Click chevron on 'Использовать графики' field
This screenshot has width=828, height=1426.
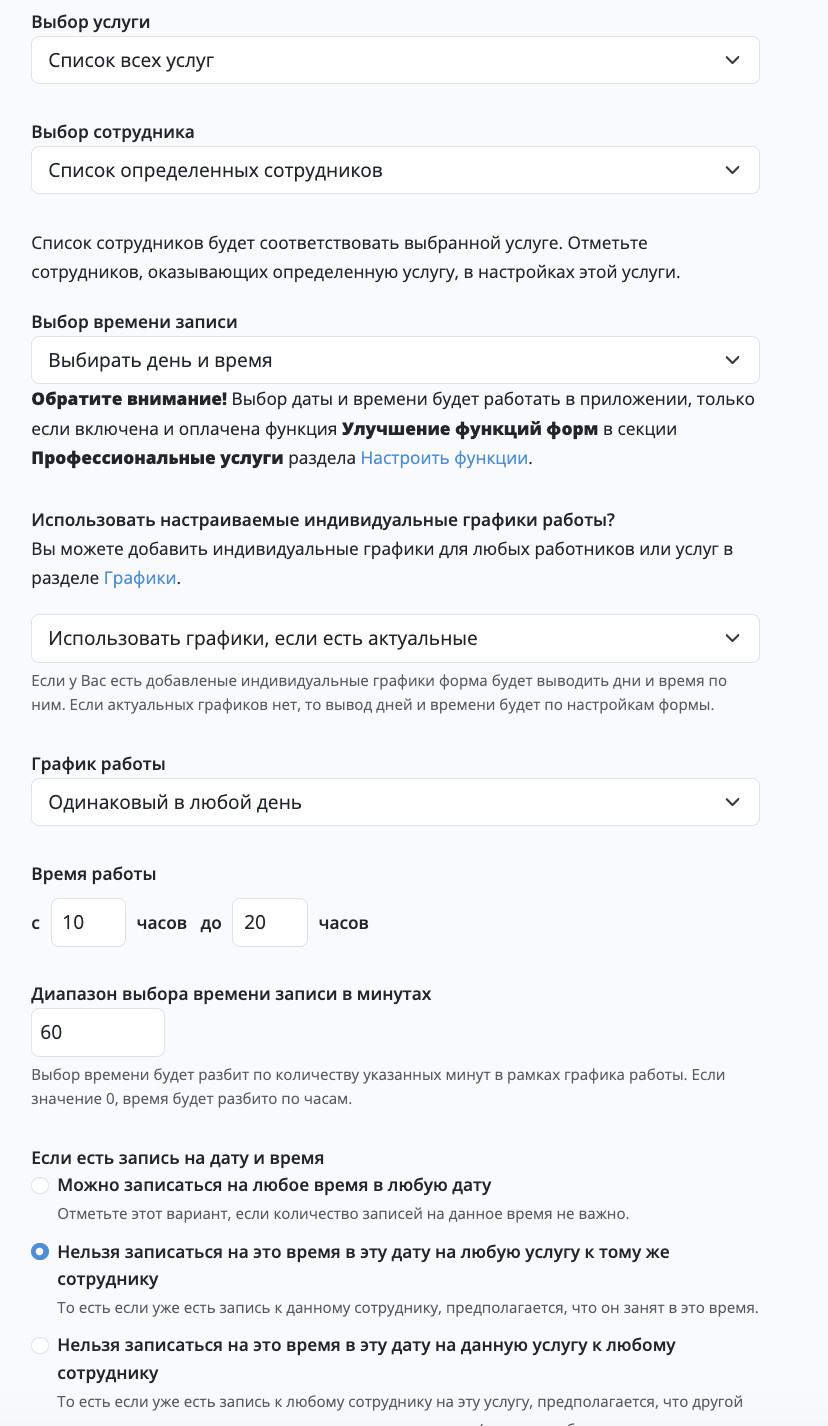[x=733, y=638]
